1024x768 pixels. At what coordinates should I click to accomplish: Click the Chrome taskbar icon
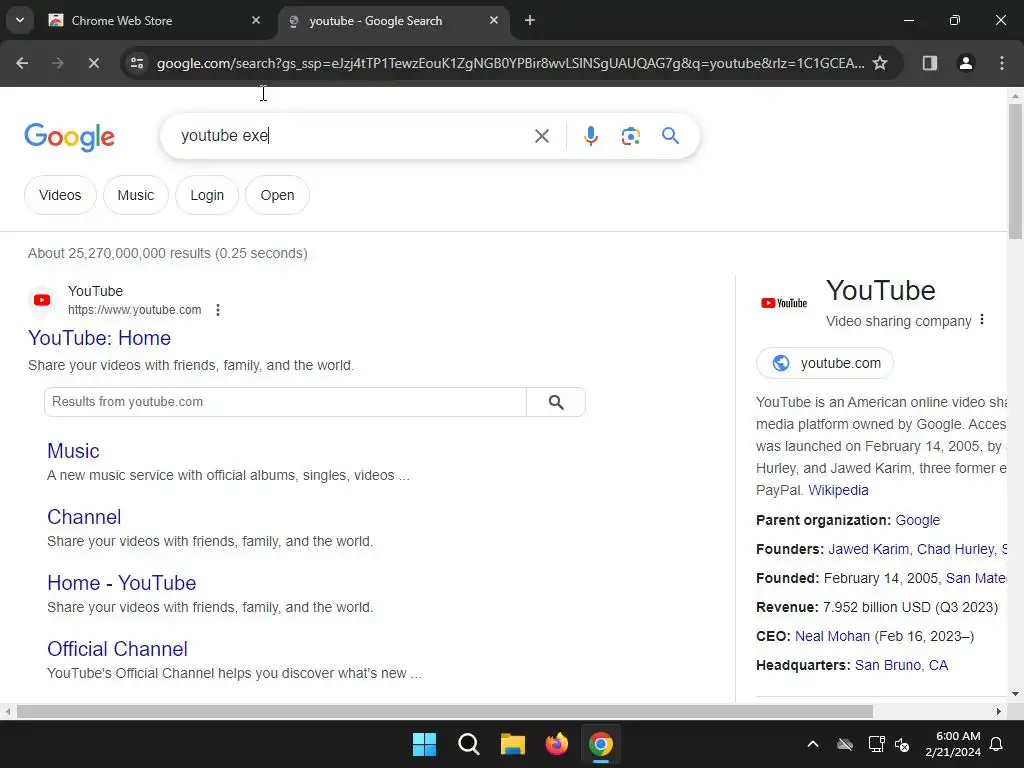pyautogui.click(x=601, y=744)
